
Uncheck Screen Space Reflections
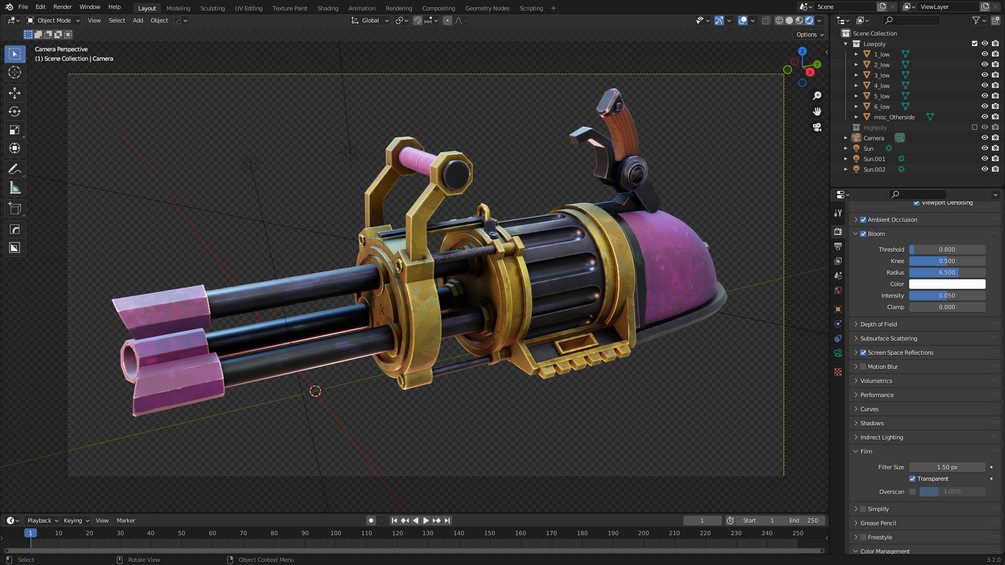pos(863,353)
